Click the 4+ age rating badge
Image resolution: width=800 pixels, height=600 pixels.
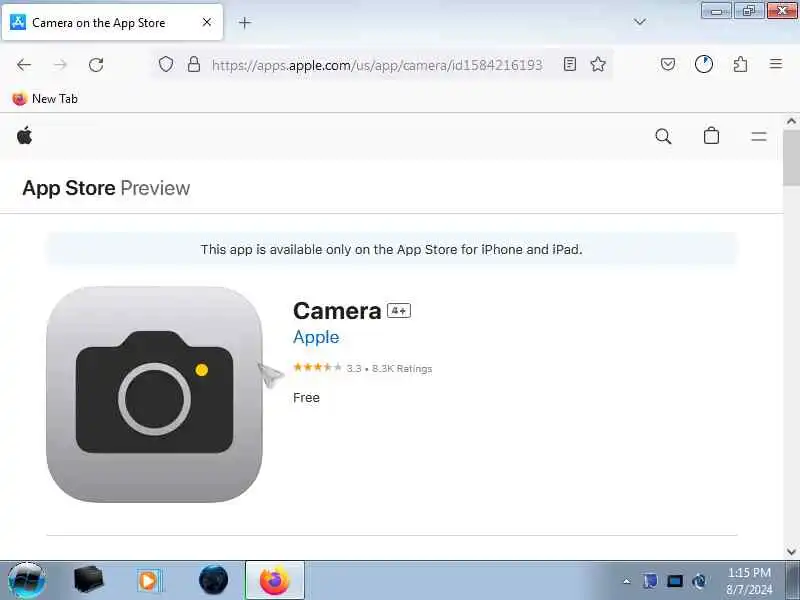click(x=399, y=310)
